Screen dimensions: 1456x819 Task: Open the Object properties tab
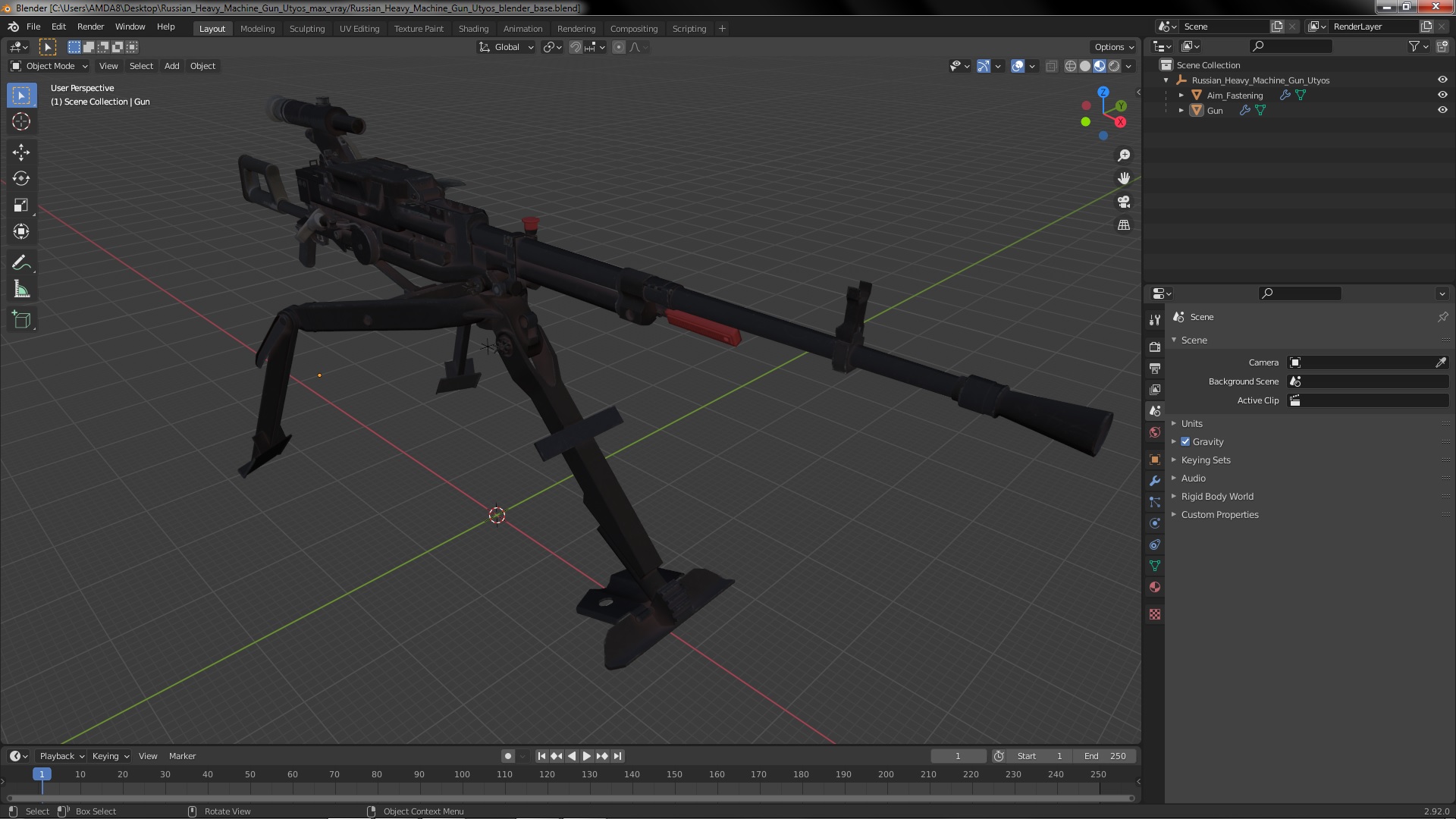tap(1155, 460)
